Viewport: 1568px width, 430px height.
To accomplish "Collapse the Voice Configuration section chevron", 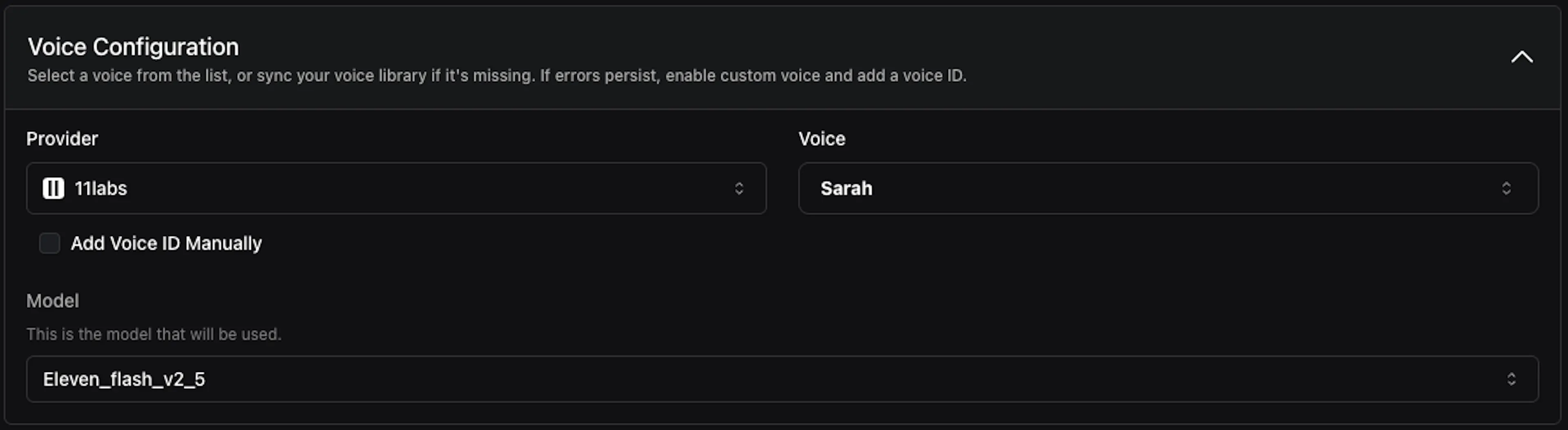I will (1522, 57).
